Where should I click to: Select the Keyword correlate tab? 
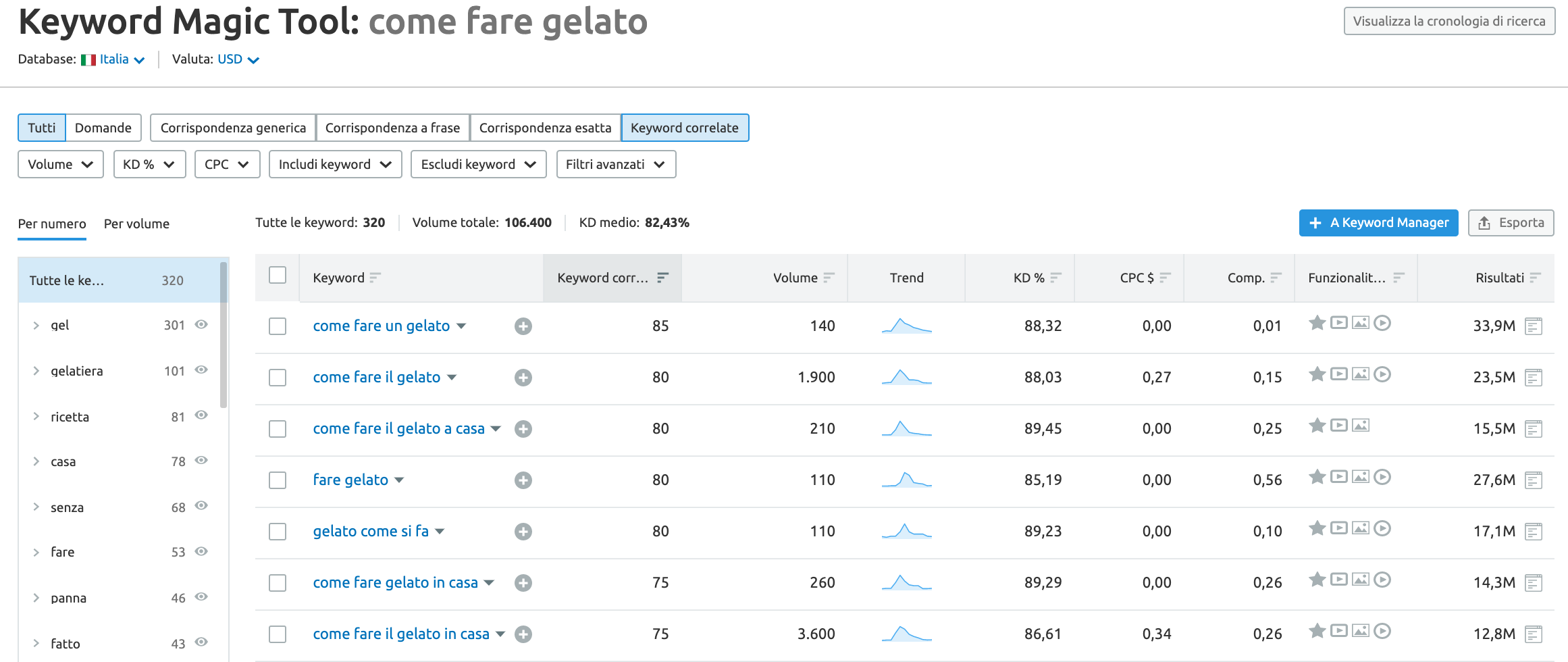point(685,128)
